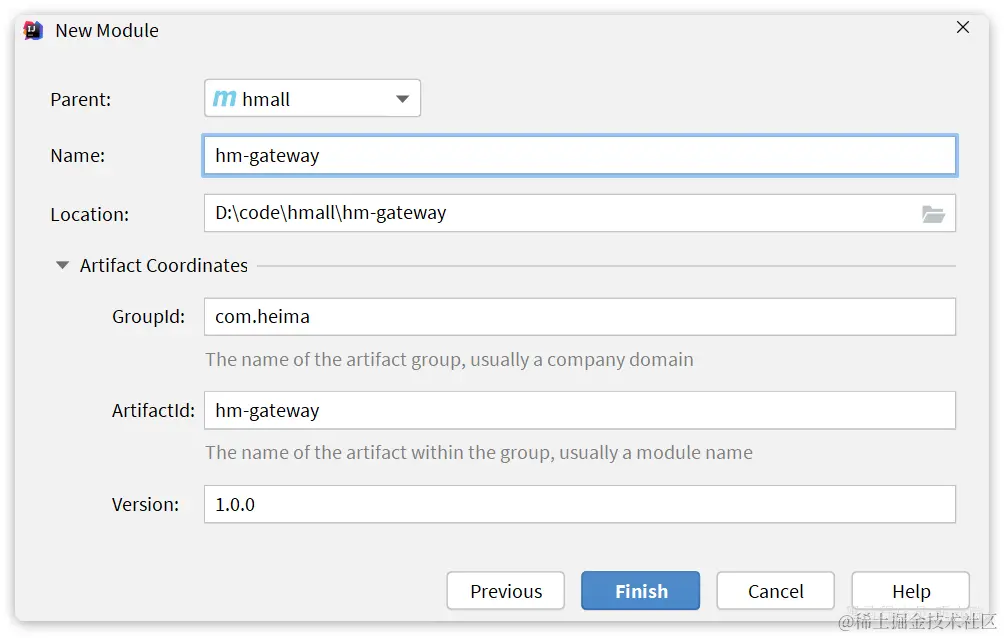Image resolution: width=1004 pixels, height=638 pixels.
Task: Click the hint 'usually a module name'
Action: tap(656, 453)
